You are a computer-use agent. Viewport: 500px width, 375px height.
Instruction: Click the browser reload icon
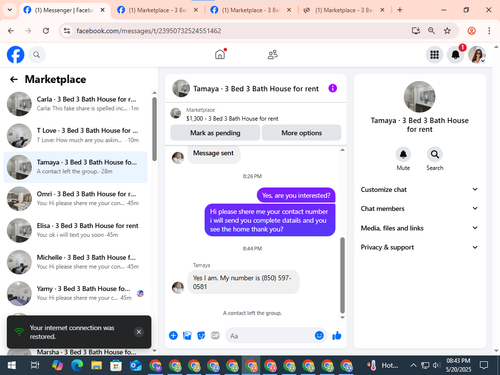click(46, 31)
